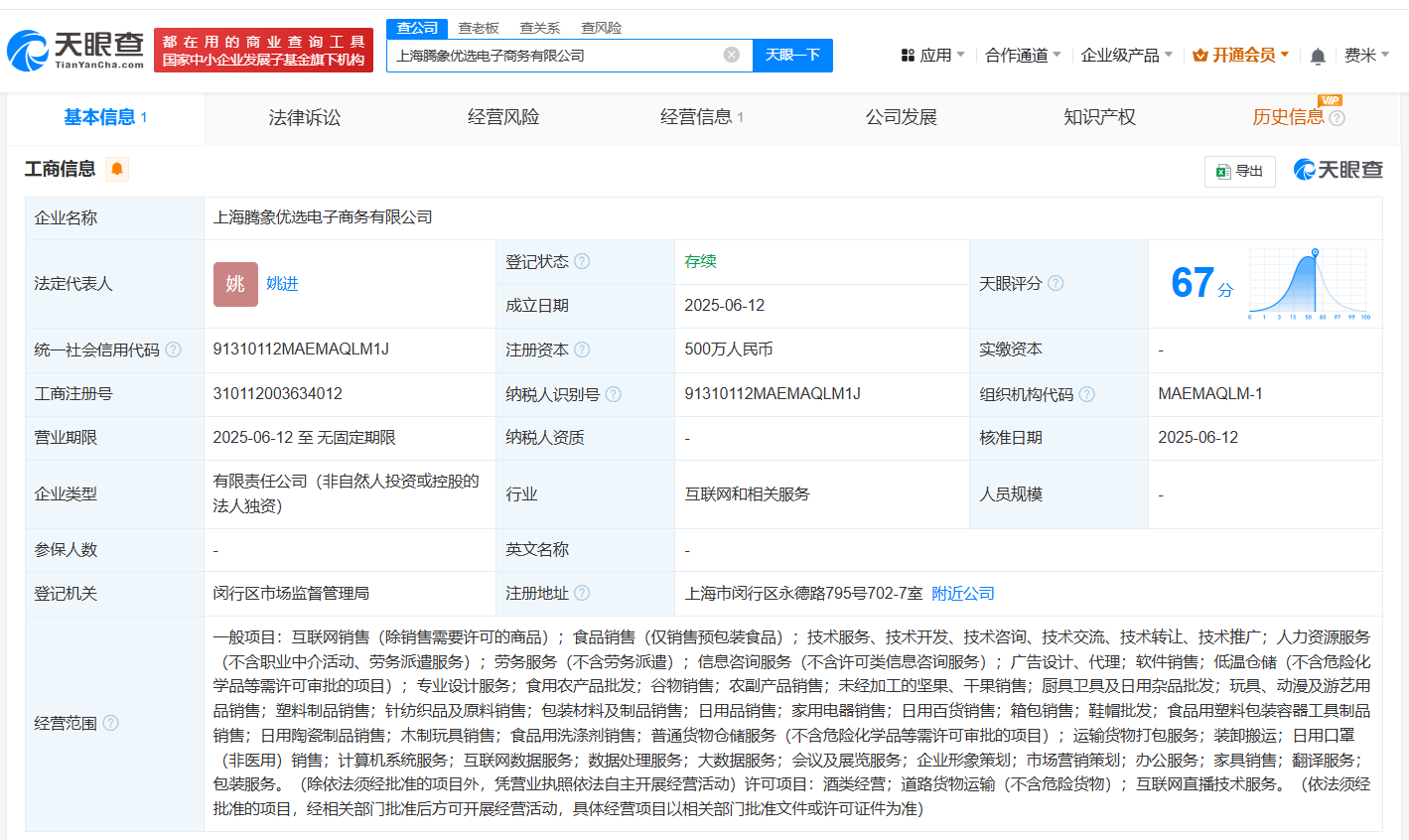Click help icon beside 注册资本
This screenshot has height=840, width=1409.
582,350
